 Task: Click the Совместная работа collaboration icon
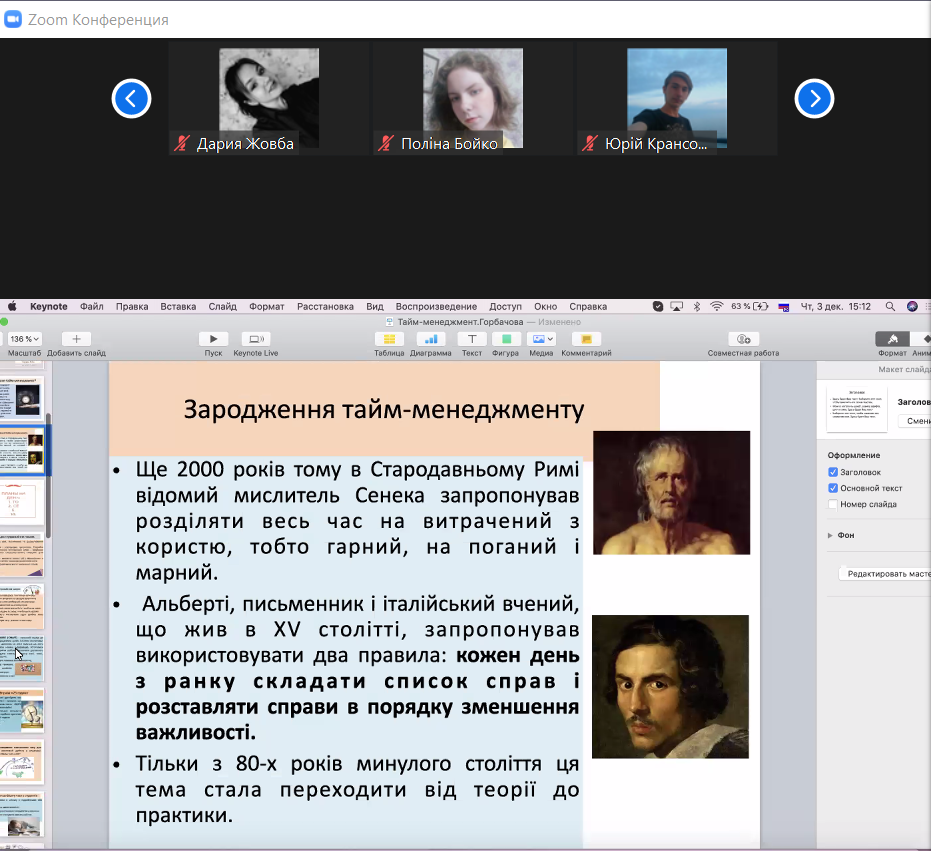click(x=743, y=338)
